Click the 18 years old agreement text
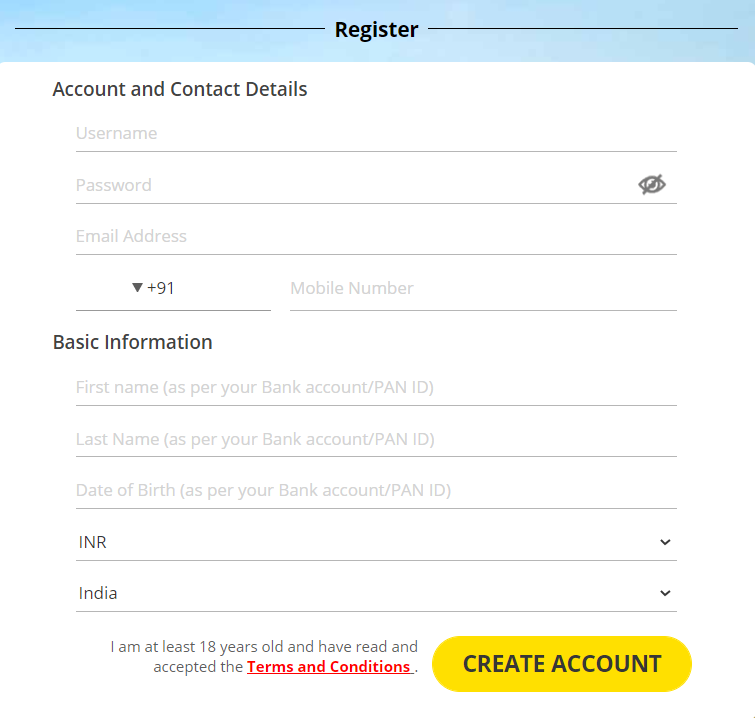This screenshot has width=755, height=718. [x=264, y=647]
